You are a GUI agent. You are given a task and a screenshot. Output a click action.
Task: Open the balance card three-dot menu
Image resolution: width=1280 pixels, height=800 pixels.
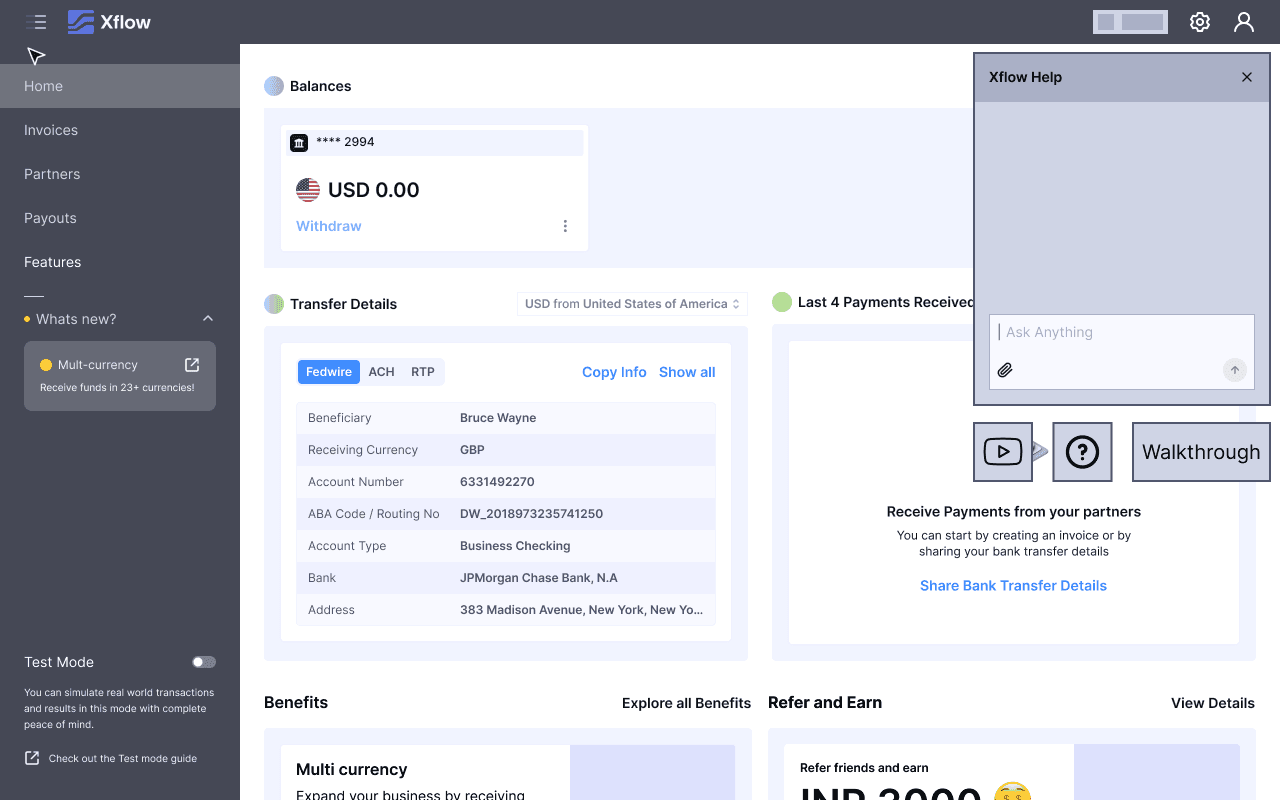click(x=565, y=226)
